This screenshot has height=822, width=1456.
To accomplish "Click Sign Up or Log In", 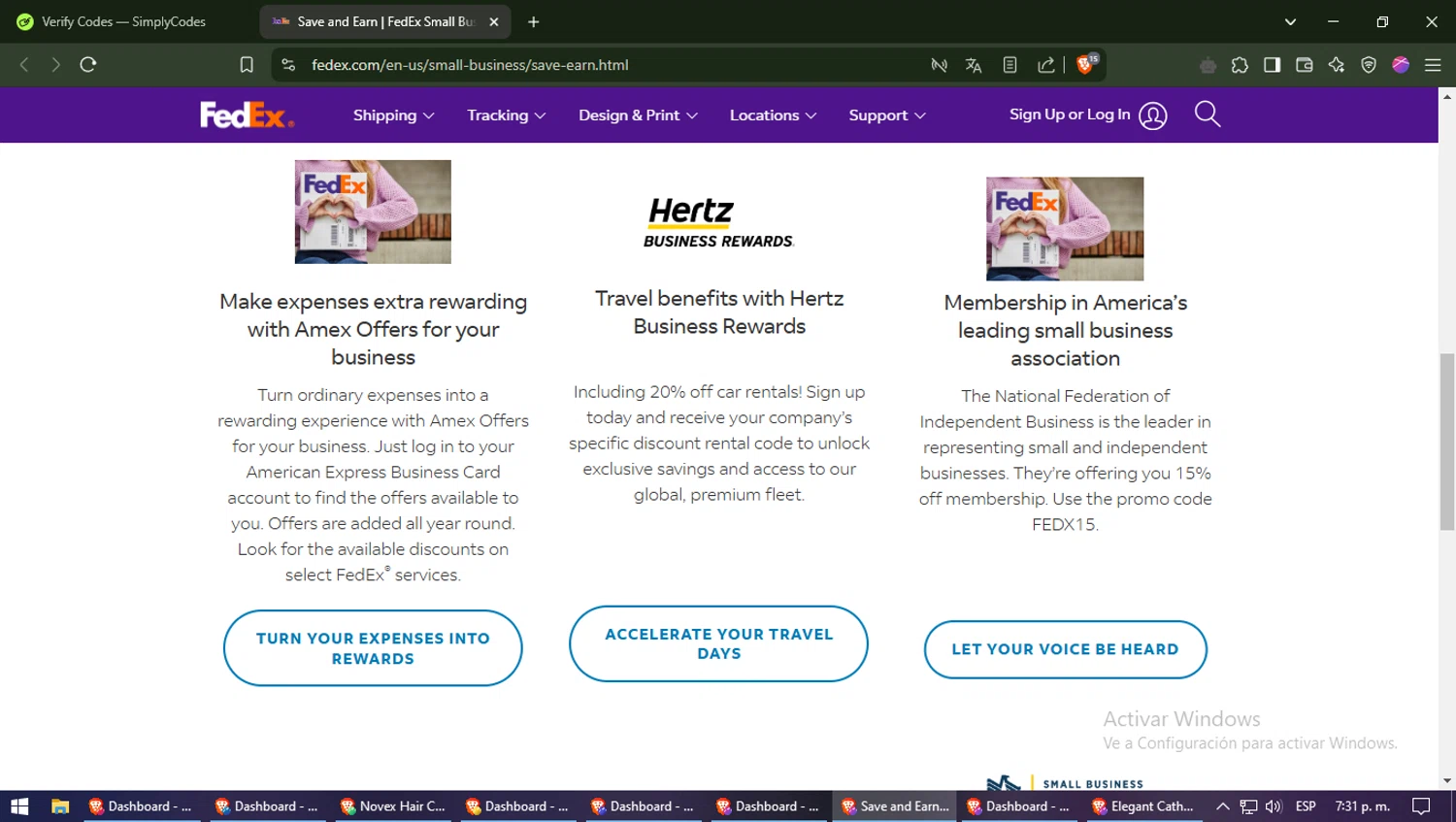I will tap(1070, 115).
